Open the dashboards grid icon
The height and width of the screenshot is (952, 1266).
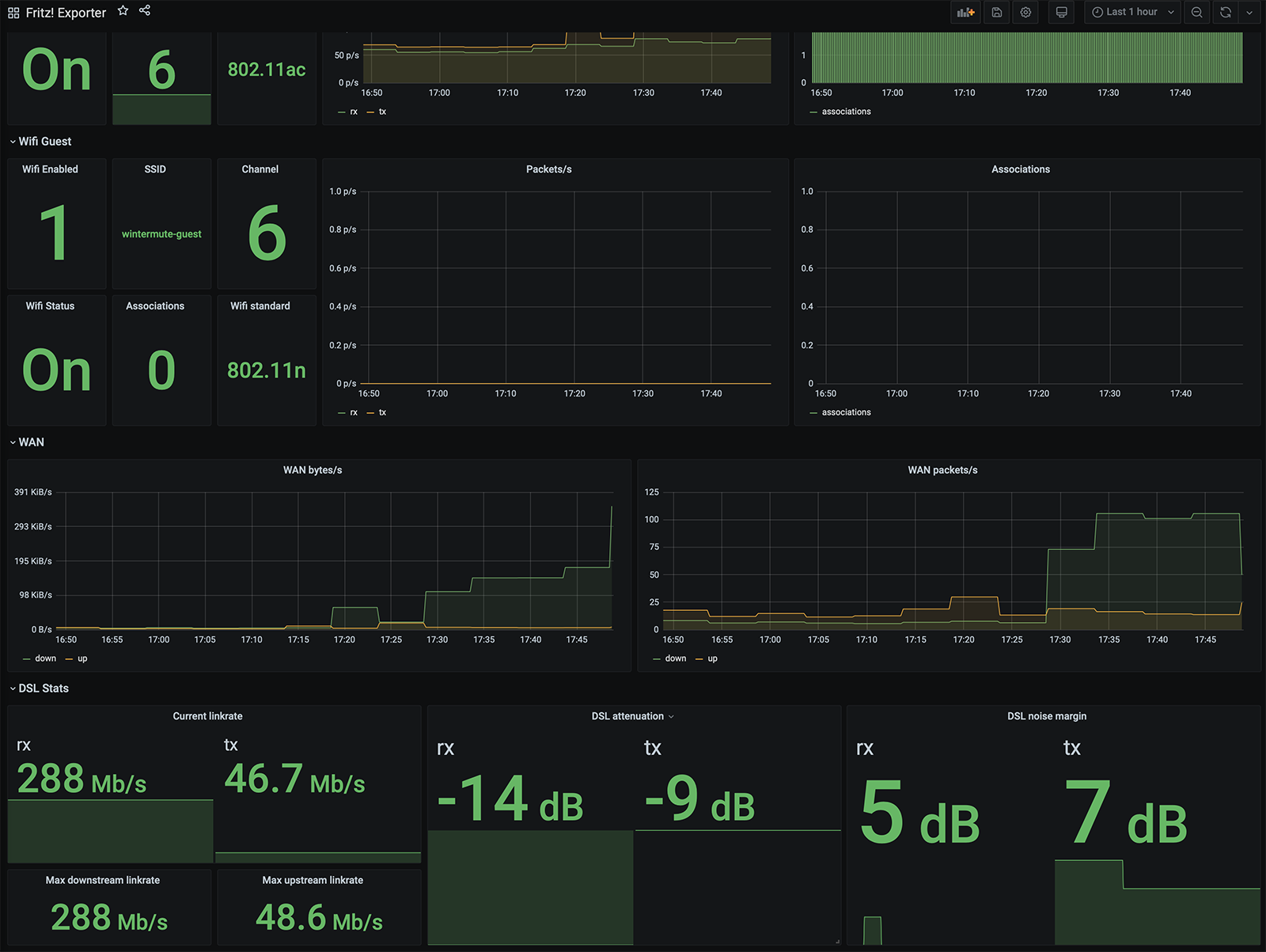pyautogui.click(x=13, y=13)
